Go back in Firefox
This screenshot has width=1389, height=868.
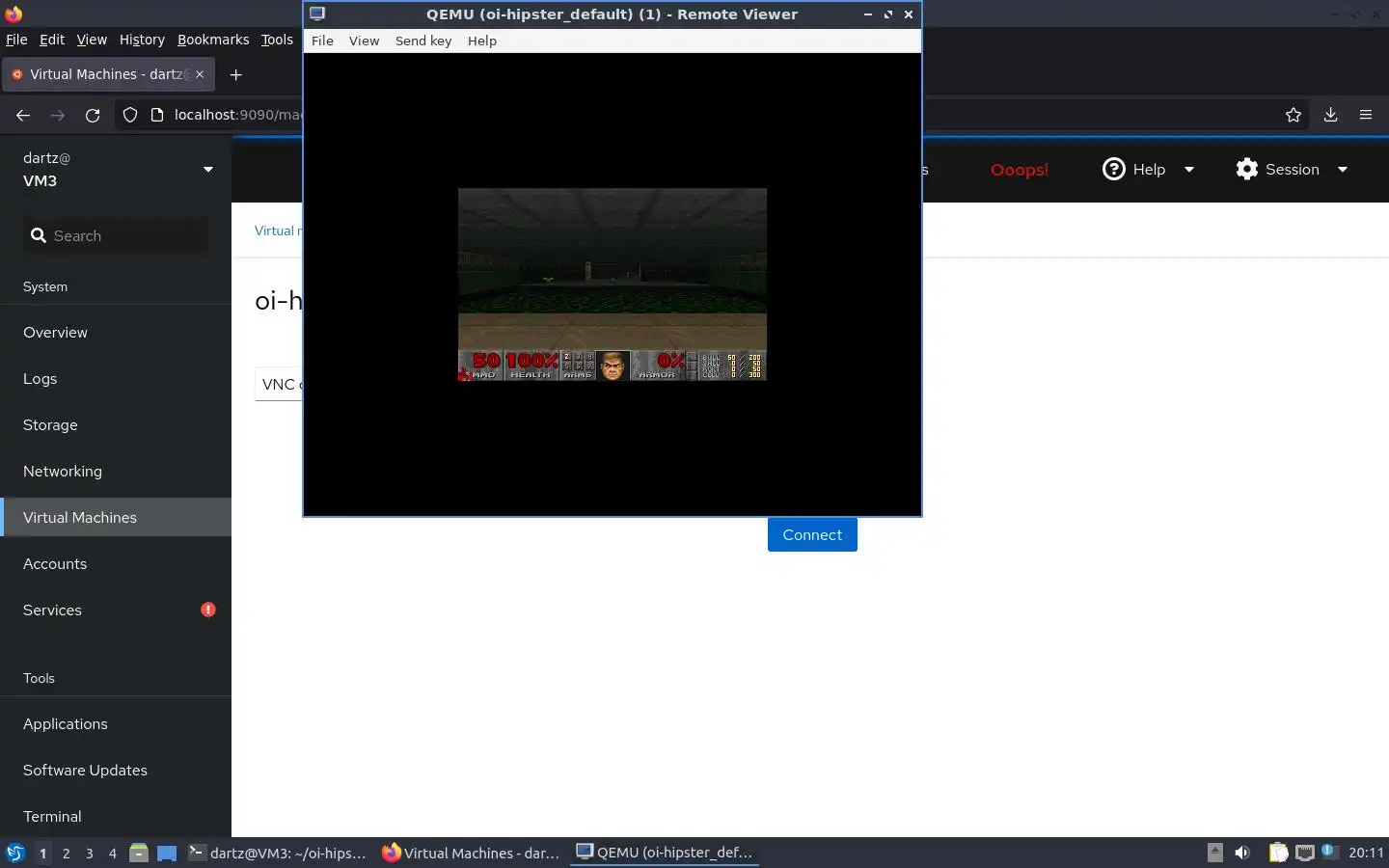pyautogui.click(x=23, y=115)
